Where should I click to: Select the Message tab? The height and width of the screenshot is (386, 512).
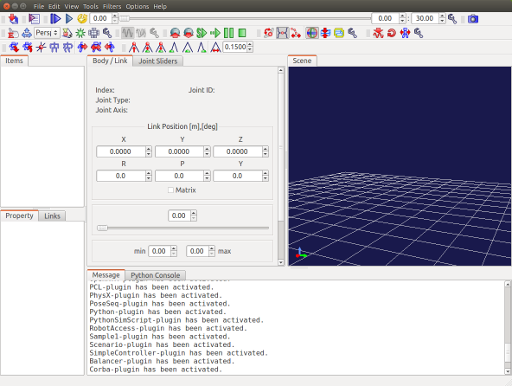click(x=106, y=275)
